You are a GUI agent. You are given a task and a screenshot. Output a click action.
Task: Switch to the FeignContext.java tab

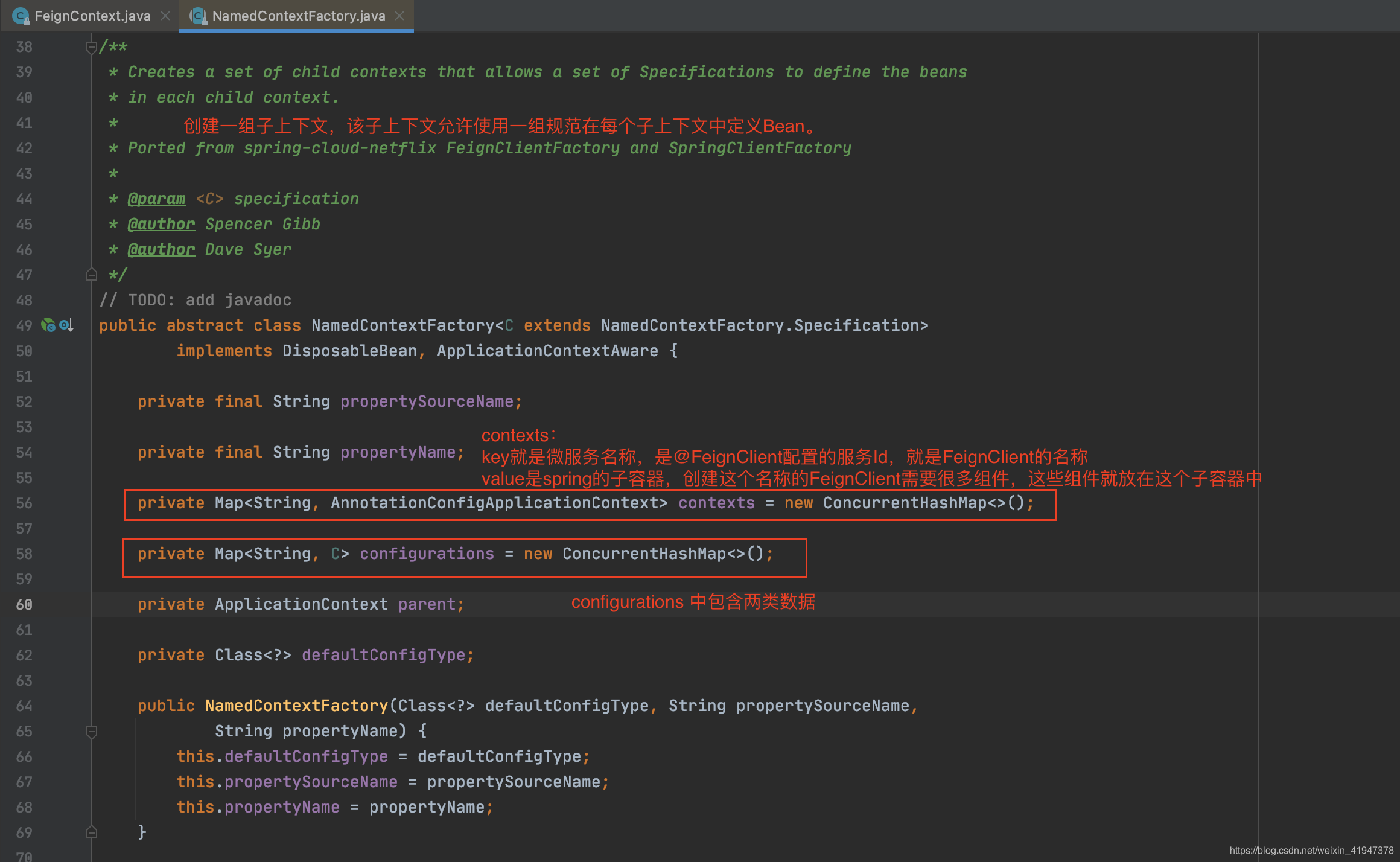tap(92, 16)
